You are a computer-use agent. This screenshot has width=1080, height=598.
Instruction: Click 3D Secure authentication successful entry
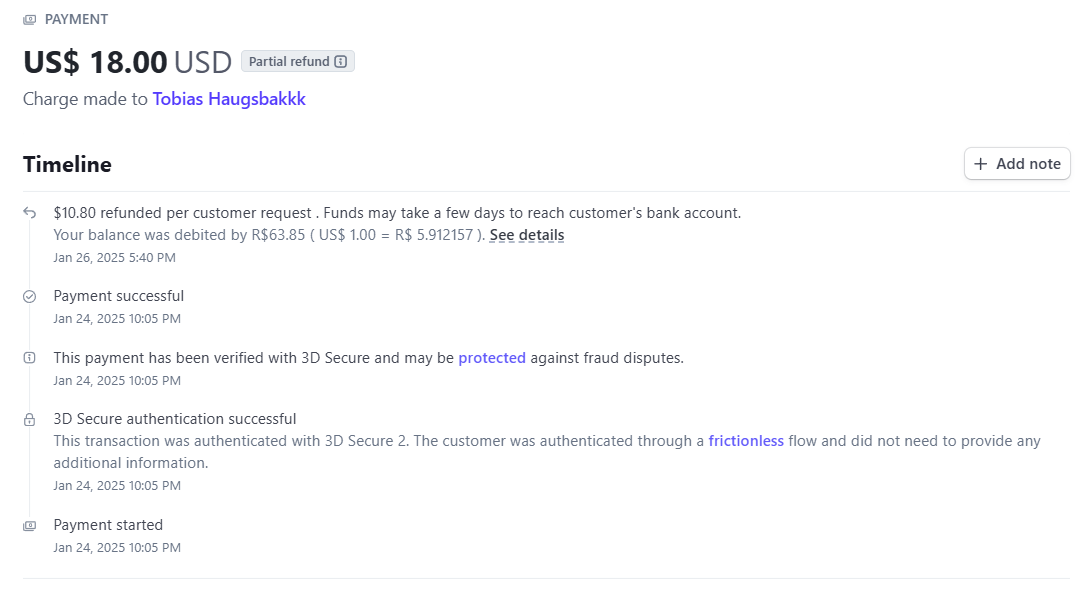175,419
